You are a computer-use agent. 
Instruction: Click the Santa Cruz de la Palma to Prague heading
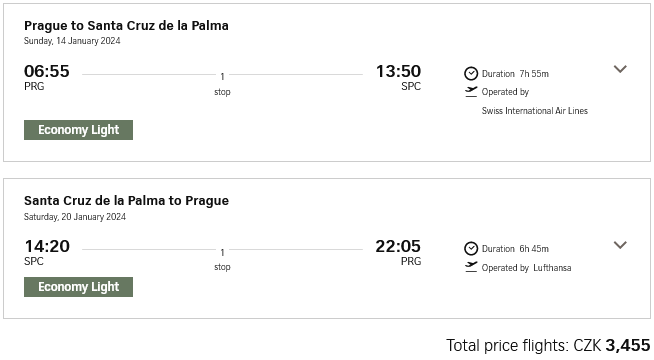click(x=126, y=201)
